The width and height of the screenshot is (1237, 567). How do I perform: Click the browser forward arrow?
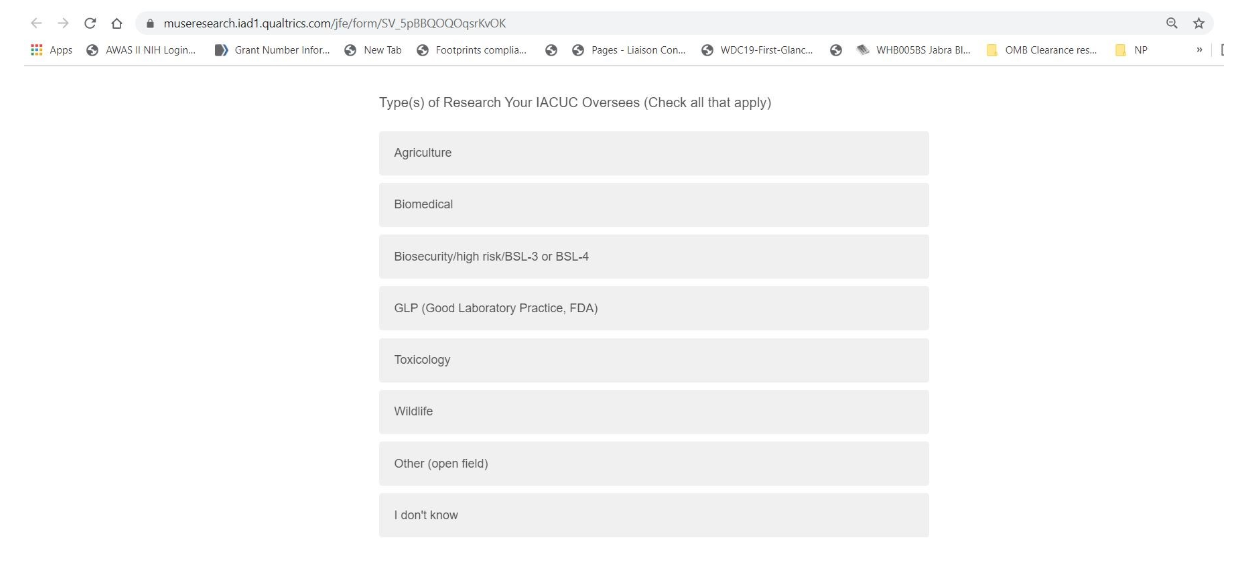[63, 23]
